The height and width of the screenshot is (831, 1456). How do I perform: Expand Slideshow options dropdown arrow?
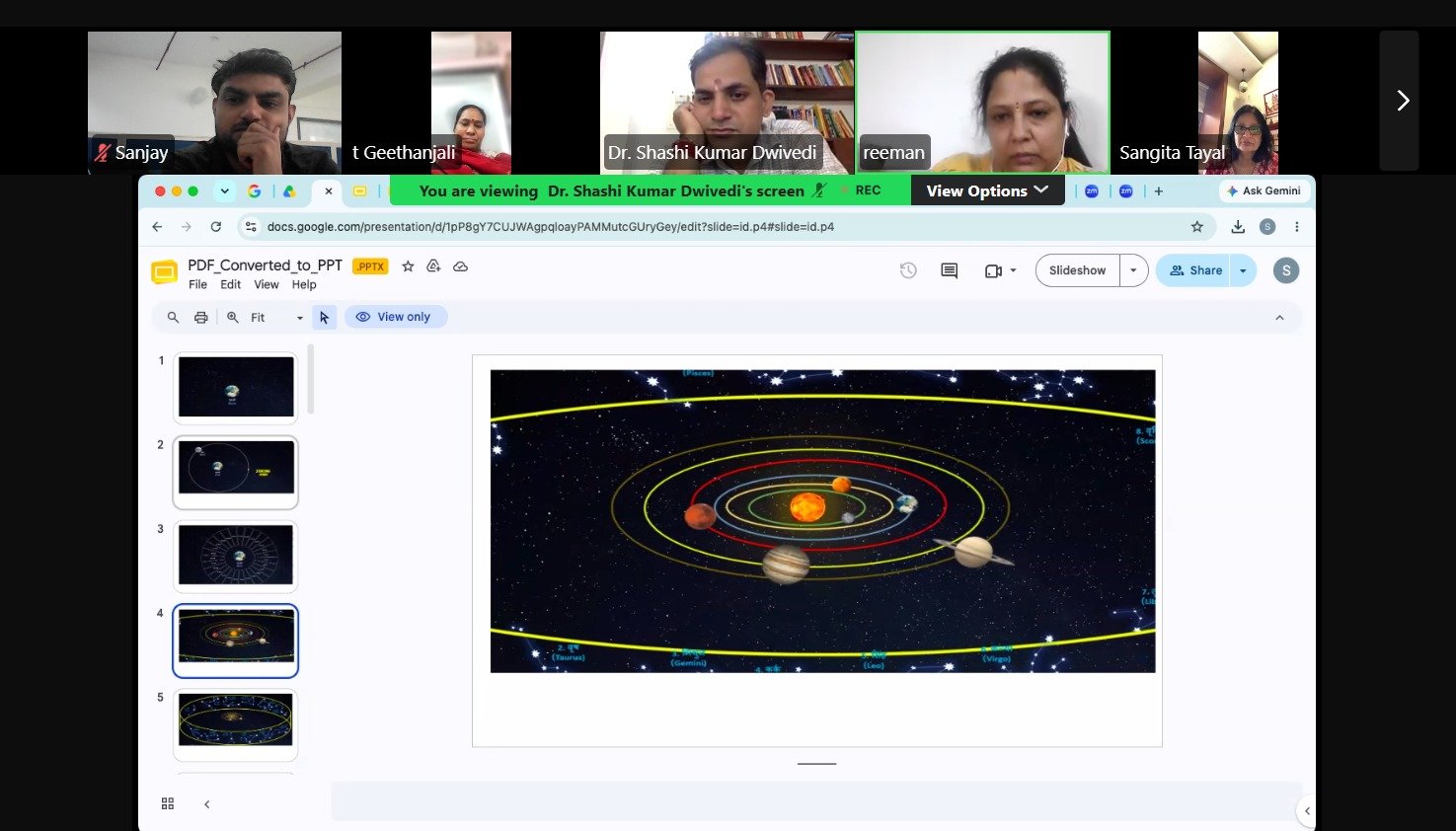(1133, 270)
